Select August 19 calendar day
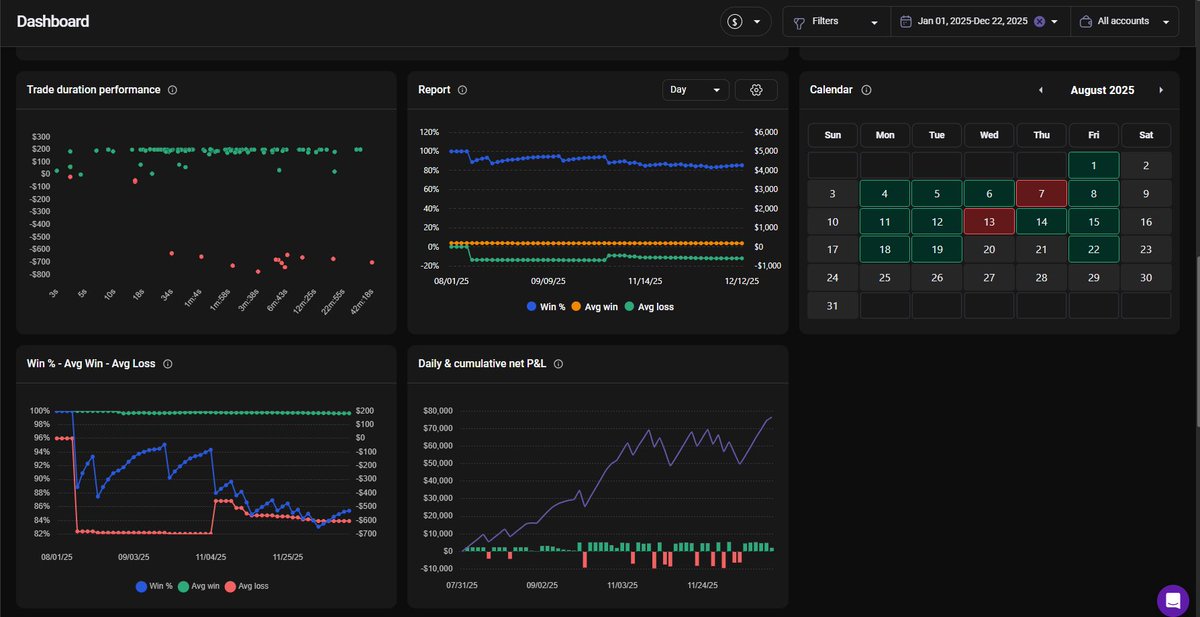1200x617 pixels. click(x=937, y=250)
